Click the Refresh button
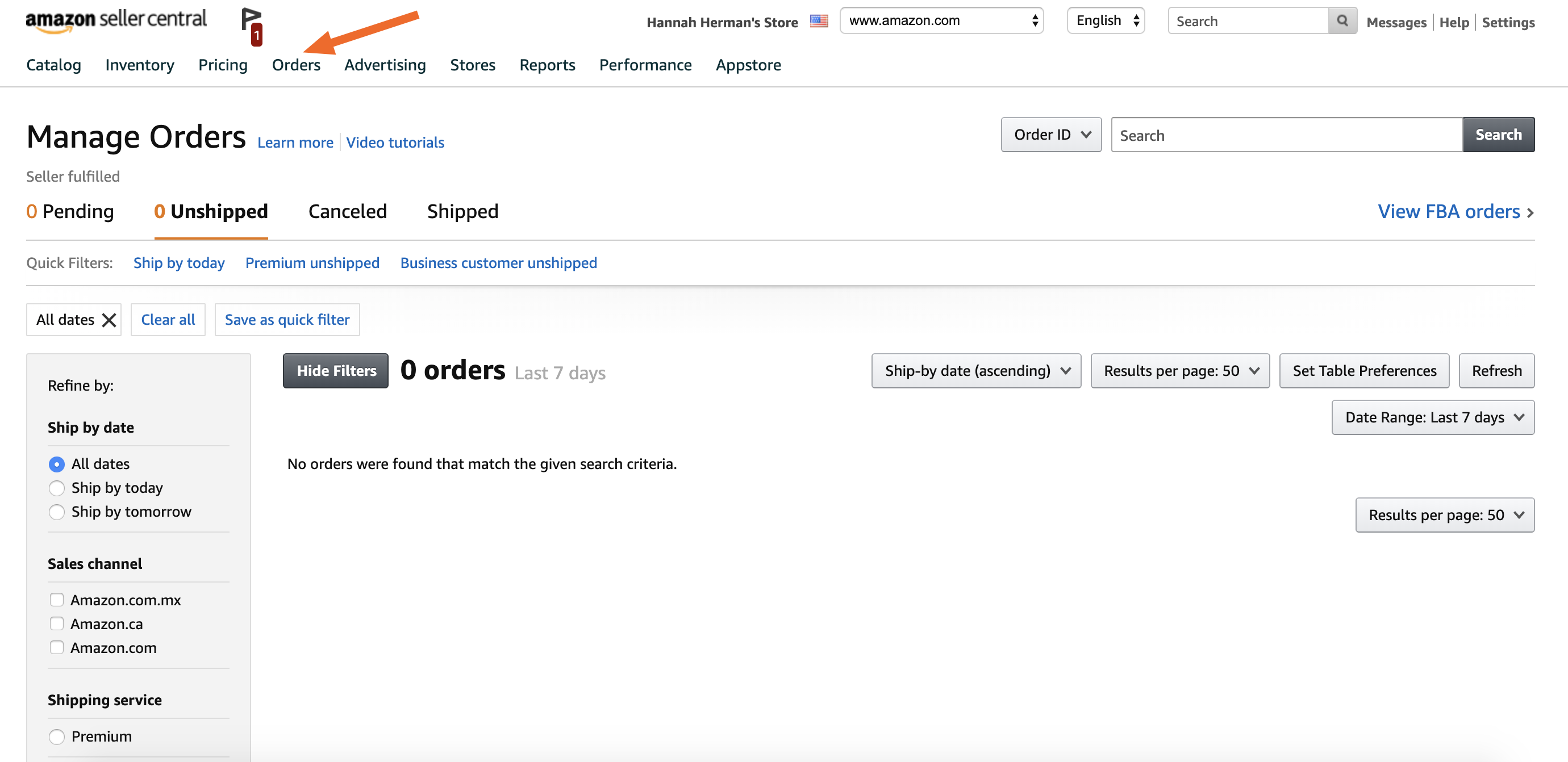The width and height of the screenshot is (1568, 762). coord(1496,371)
